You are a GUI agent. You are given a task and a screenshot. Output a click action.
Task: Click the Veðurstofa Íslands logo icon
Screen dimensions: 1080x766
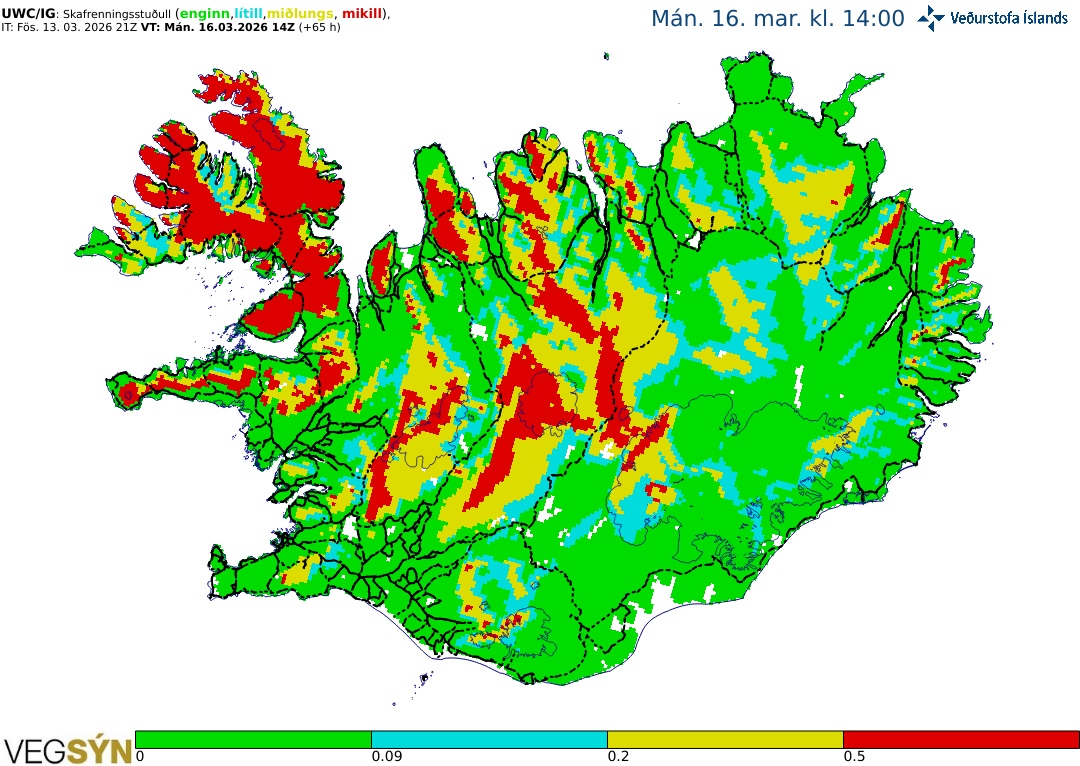[x=931, y=19]
